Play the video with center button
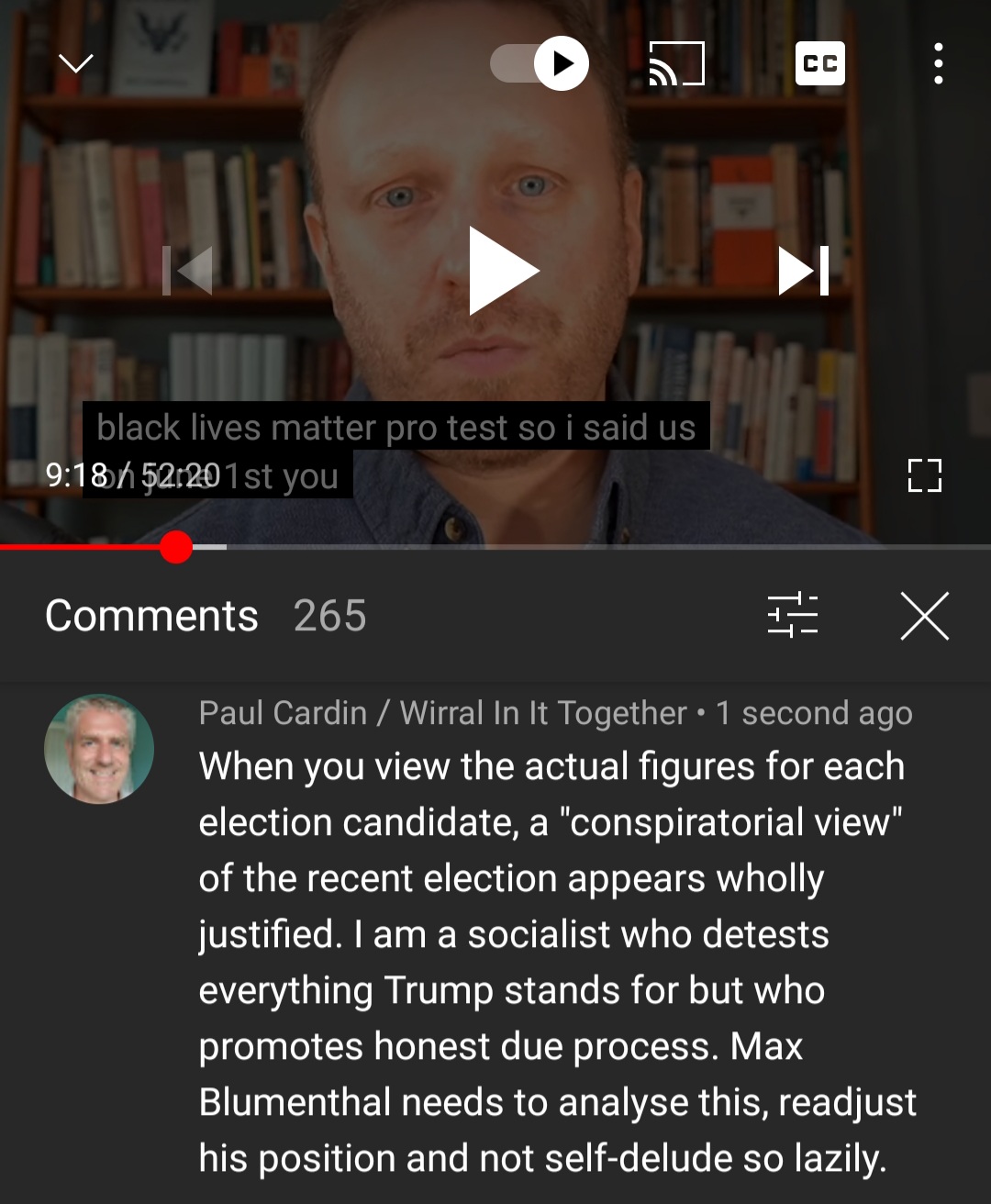This screenshot has width=991, height=1204. click(503, 271)
